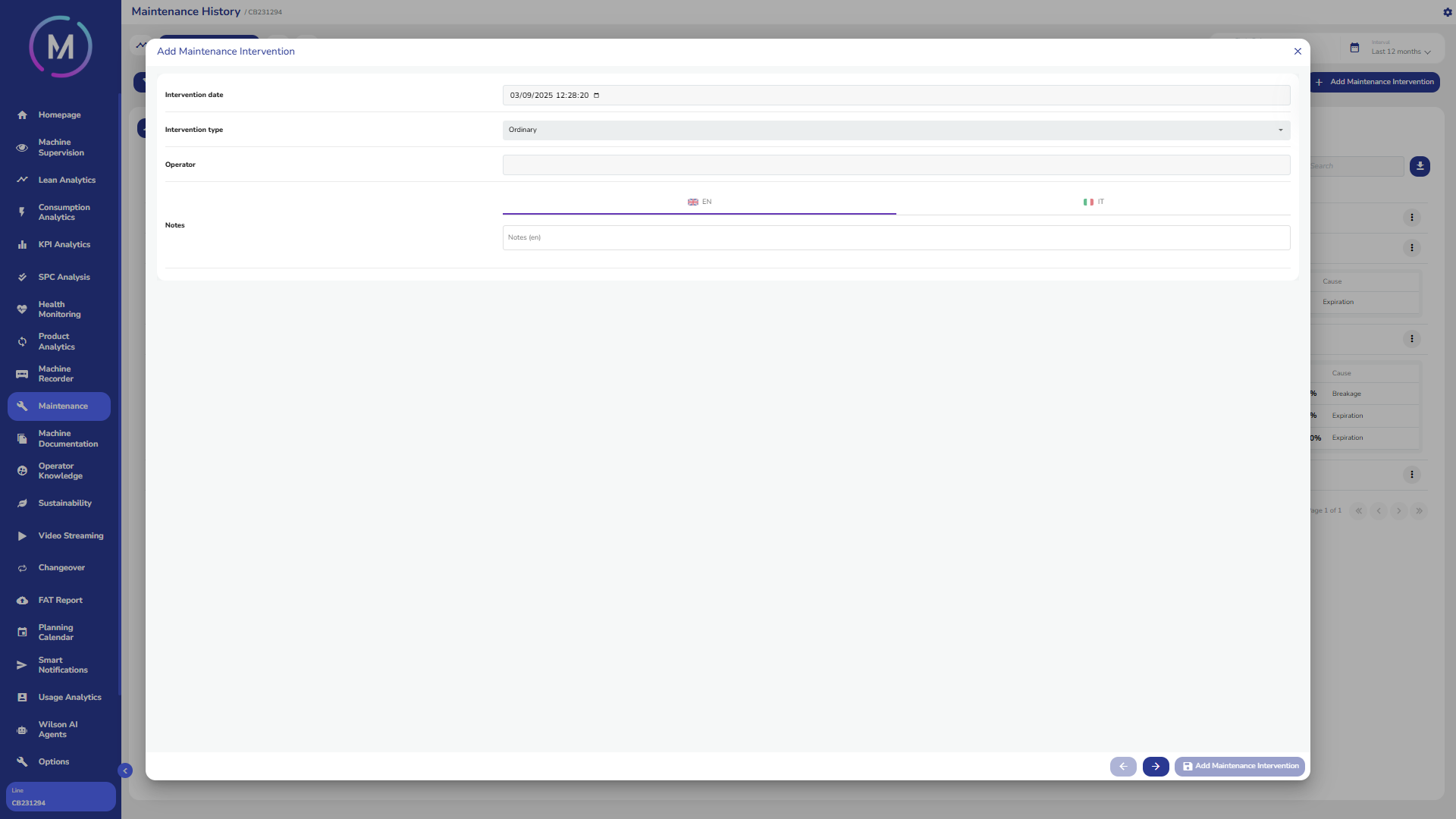This screenshot has height=819, width=1456.
Task: Collapse the sidebar with chevron button
Action: (125, 770)
